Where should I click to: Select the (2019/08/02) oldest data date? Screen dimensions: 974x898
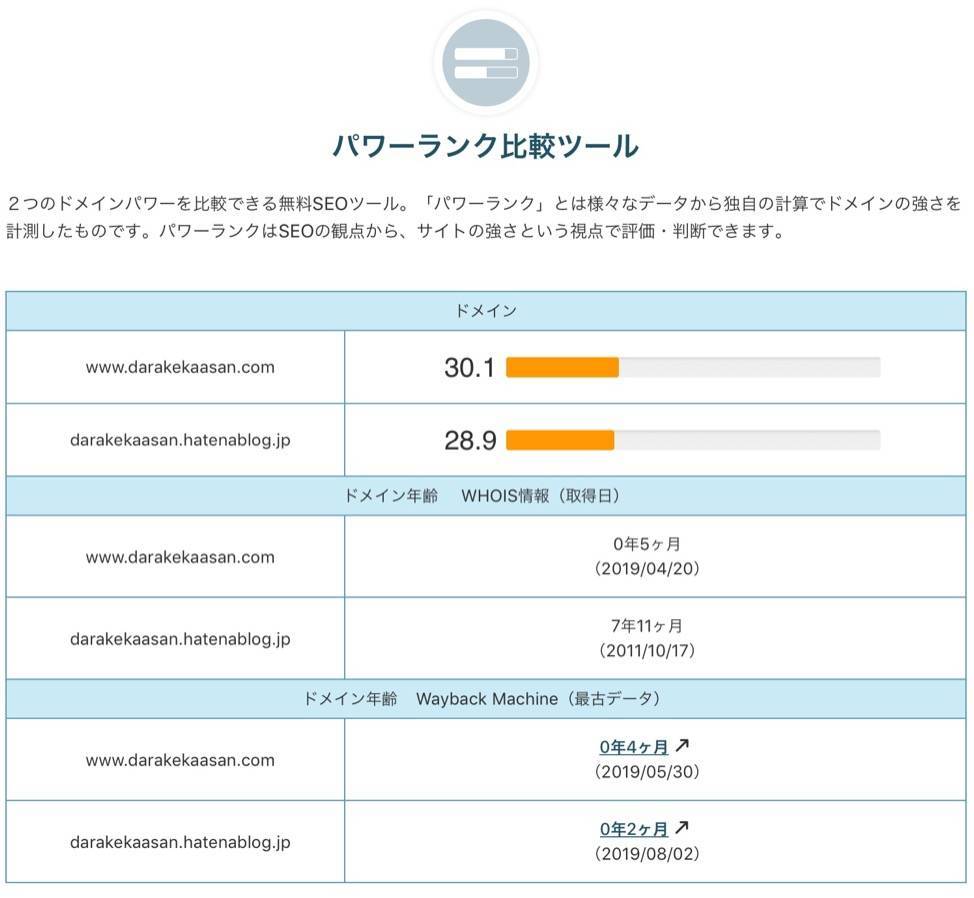click(x=647, y=854)
